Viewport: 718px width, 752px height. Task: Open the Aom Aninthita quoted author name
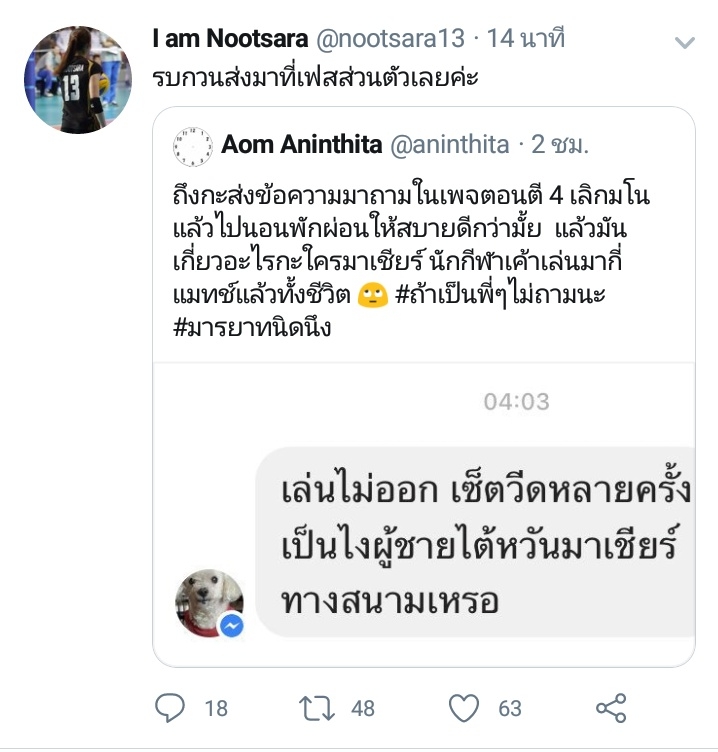pyautogui.click(x=301, y=144)
